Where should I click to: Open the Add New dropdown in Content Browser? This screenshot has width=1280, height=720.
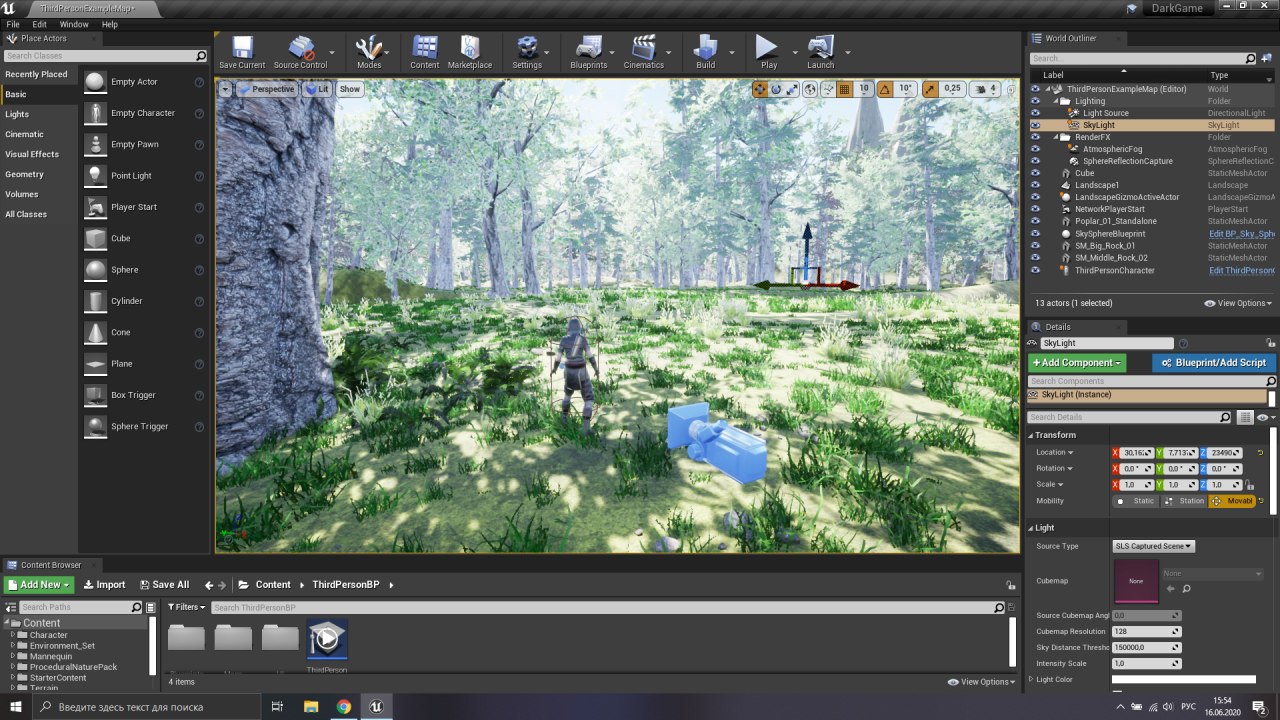(38, 585)
